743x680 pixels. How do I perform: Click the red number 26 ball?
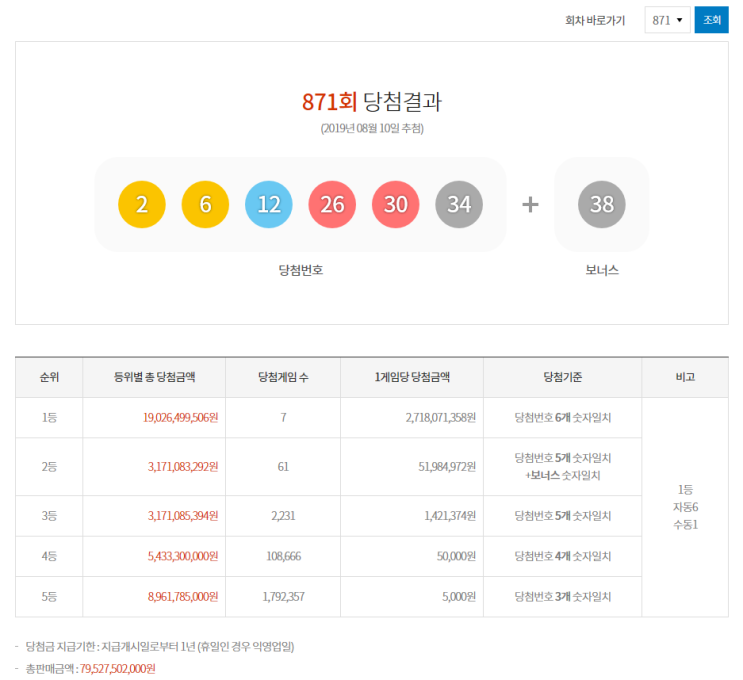[332, 204]
